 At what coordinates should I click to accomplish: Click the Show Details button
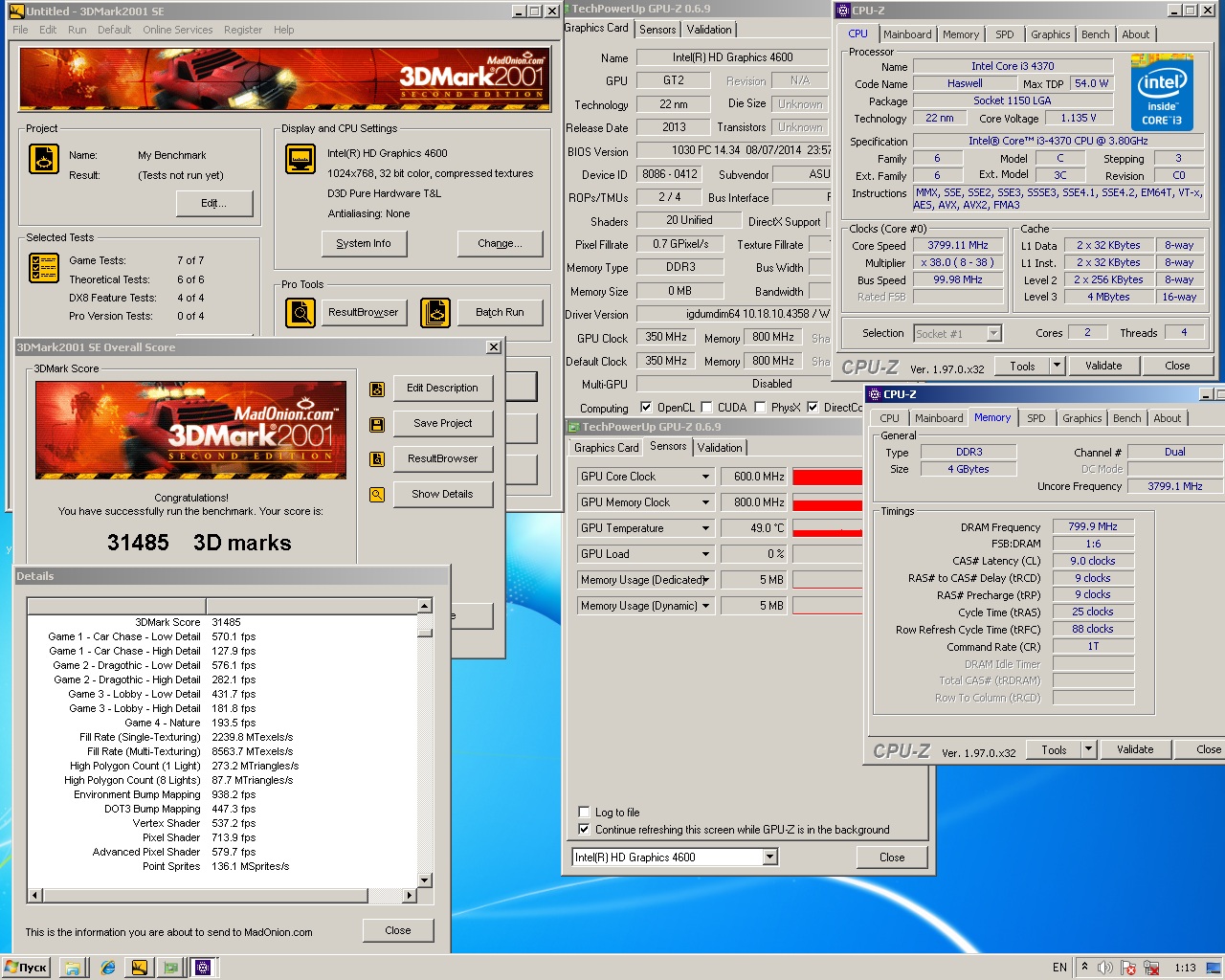[442, 495]
